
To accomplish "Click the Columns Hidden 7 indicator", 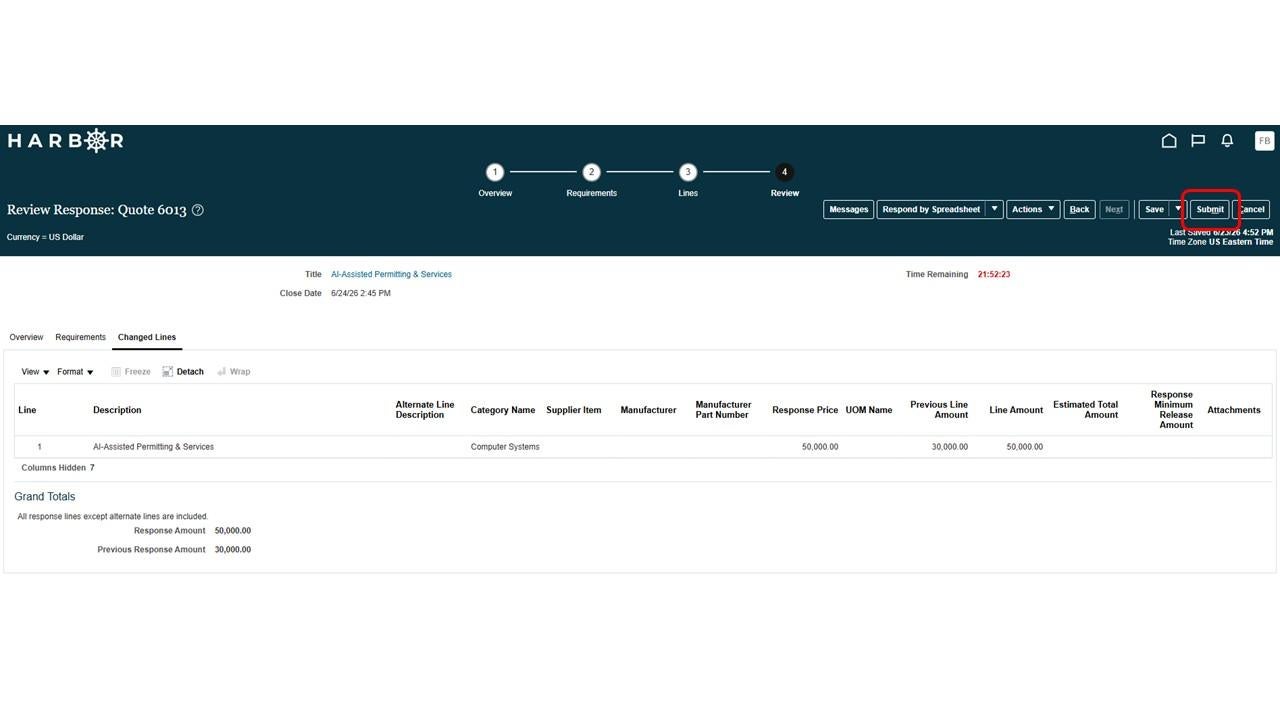I will (58, 468).
